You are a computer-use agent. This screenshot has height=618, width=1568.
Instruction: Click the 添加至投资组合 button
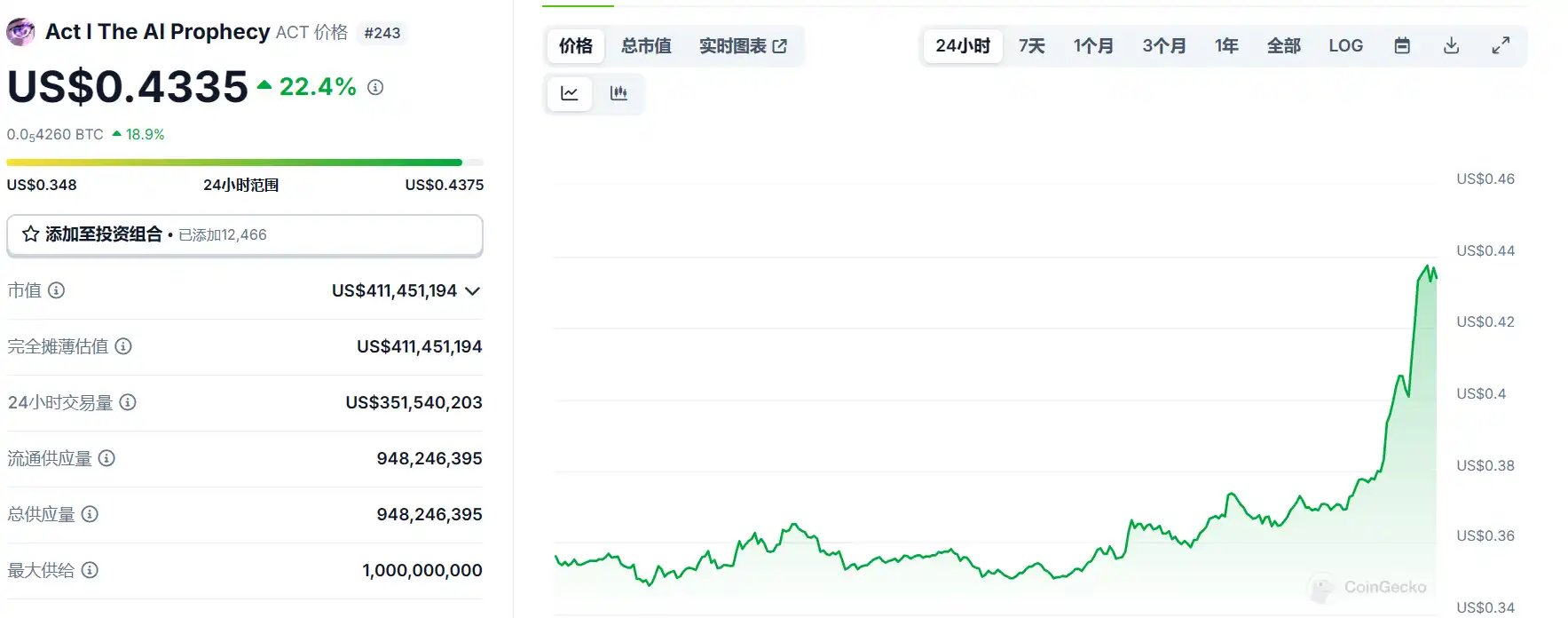[245, 235]
